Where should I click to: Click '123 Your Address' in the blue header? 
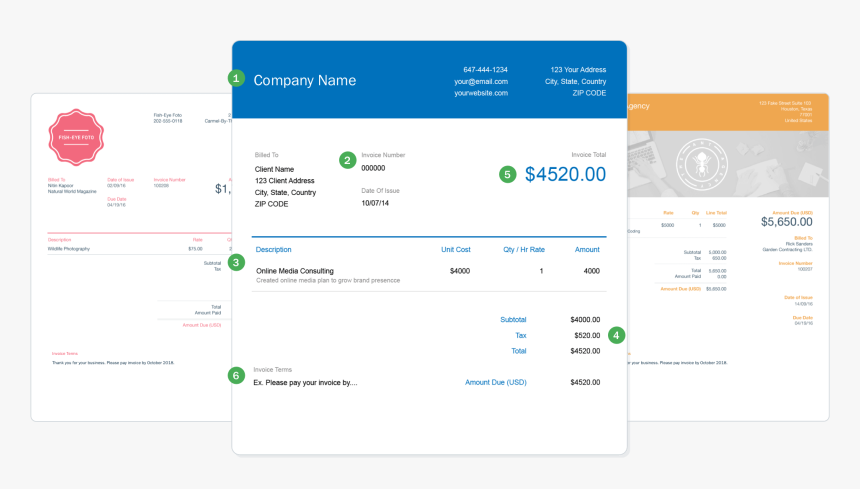(578, 70)
